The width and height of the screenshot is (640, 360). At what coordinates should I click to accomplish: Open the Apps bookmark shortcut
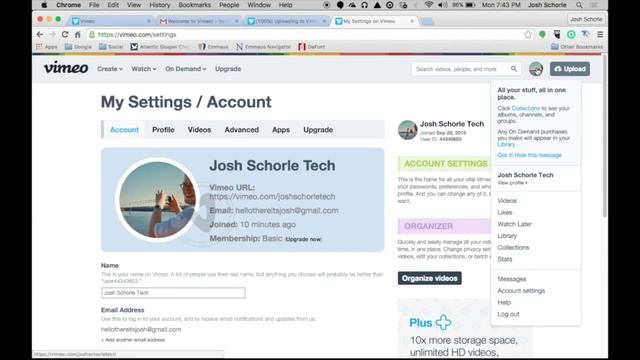[x=47, y=47]
